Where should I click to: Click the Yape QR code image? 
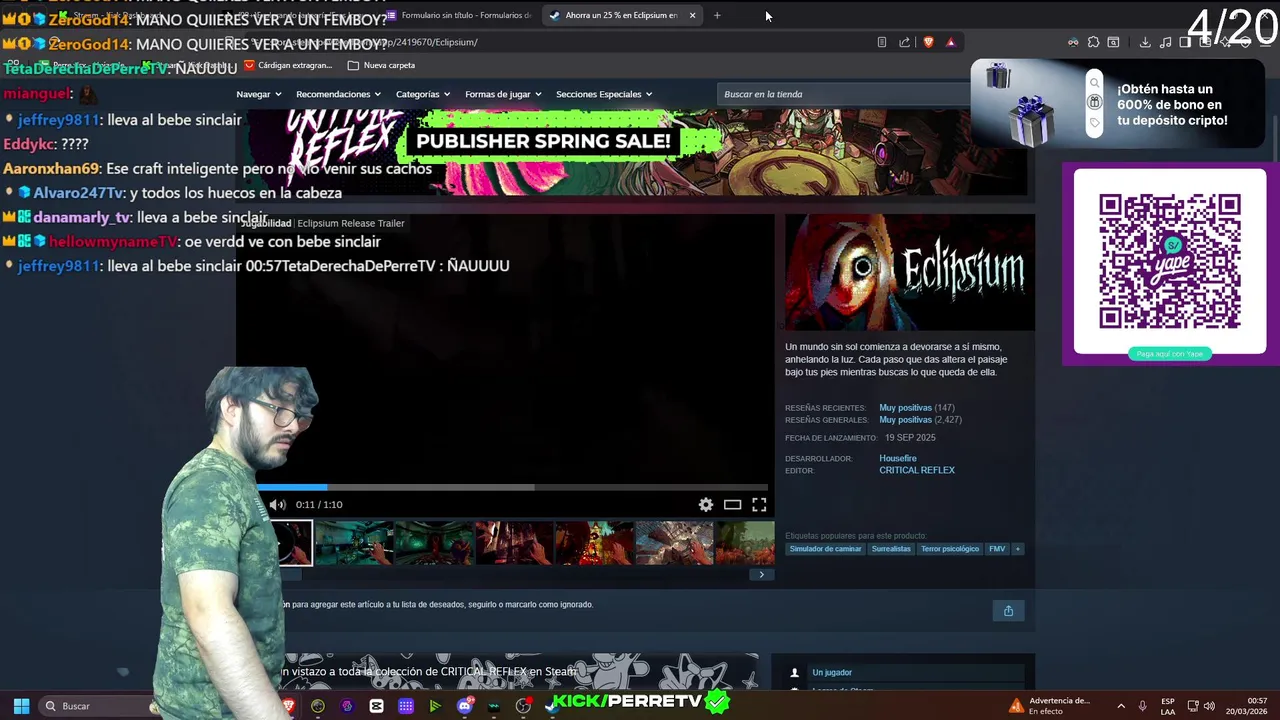pos(1170,261)
